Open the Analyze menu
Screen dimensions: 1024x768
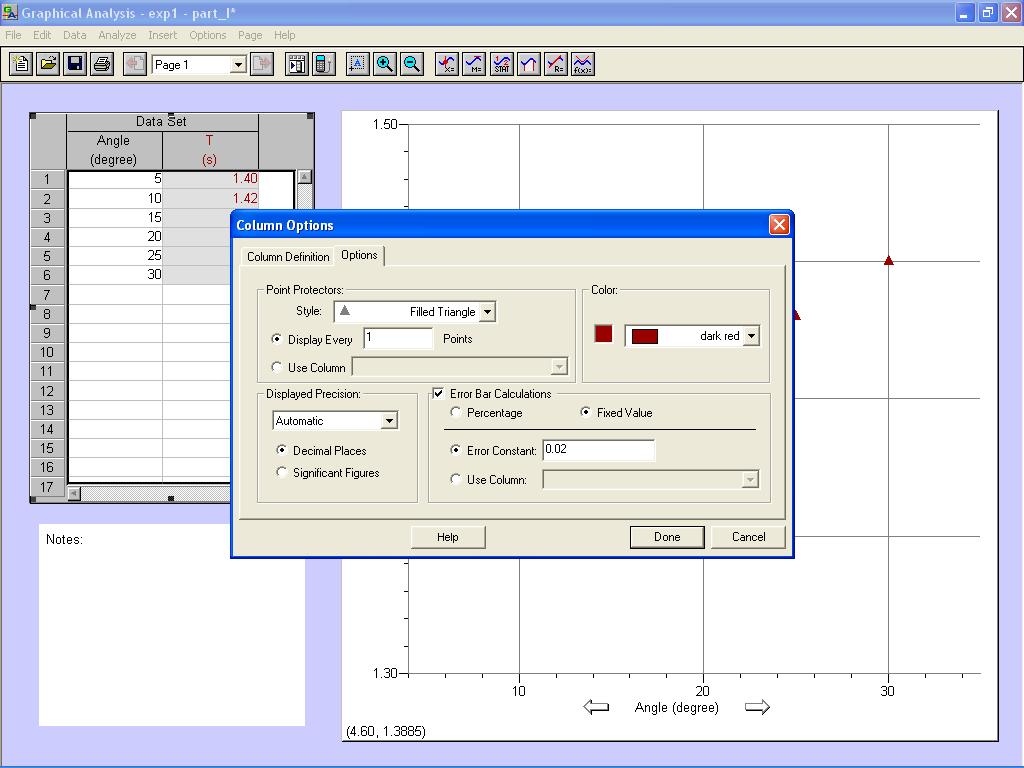(x=117, y=35)
